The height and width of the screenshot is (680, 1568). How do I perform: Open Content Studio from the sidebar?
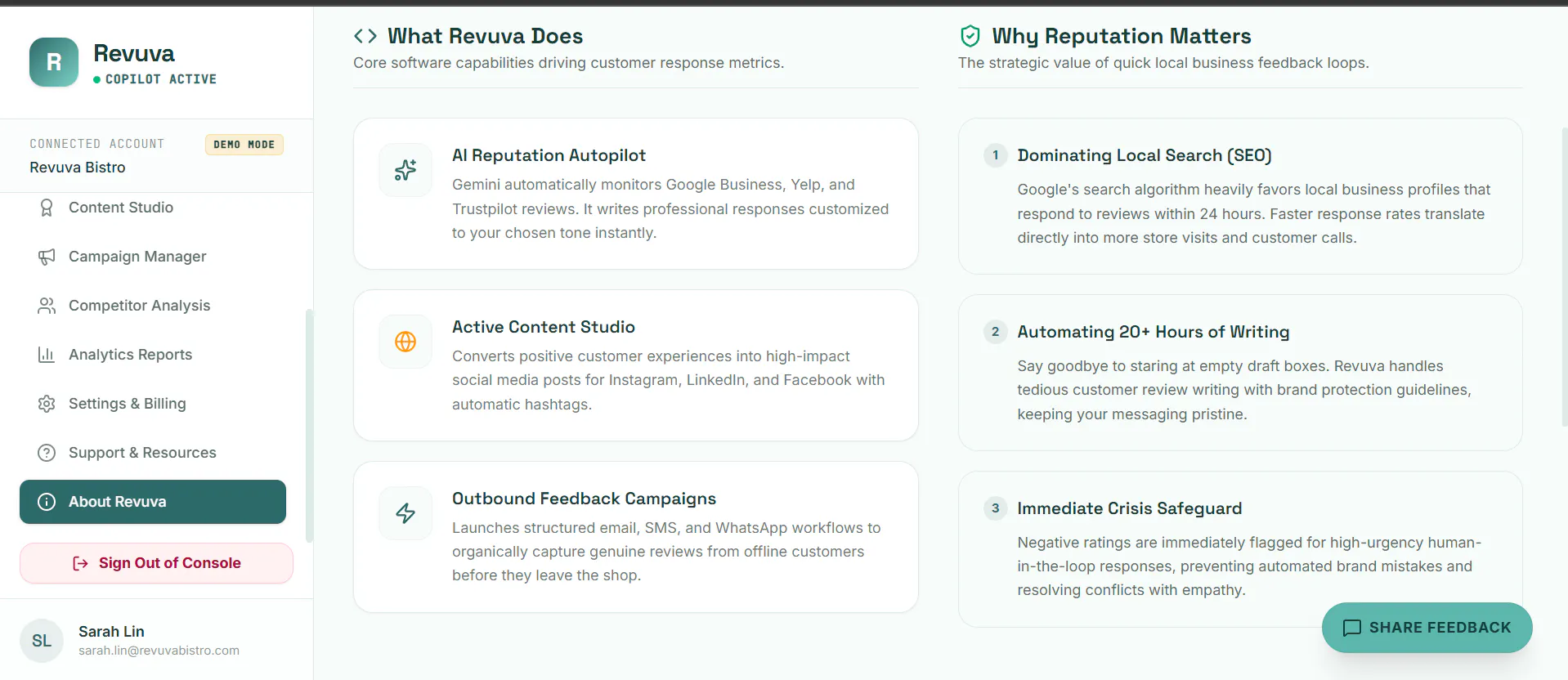pos(153,208)
